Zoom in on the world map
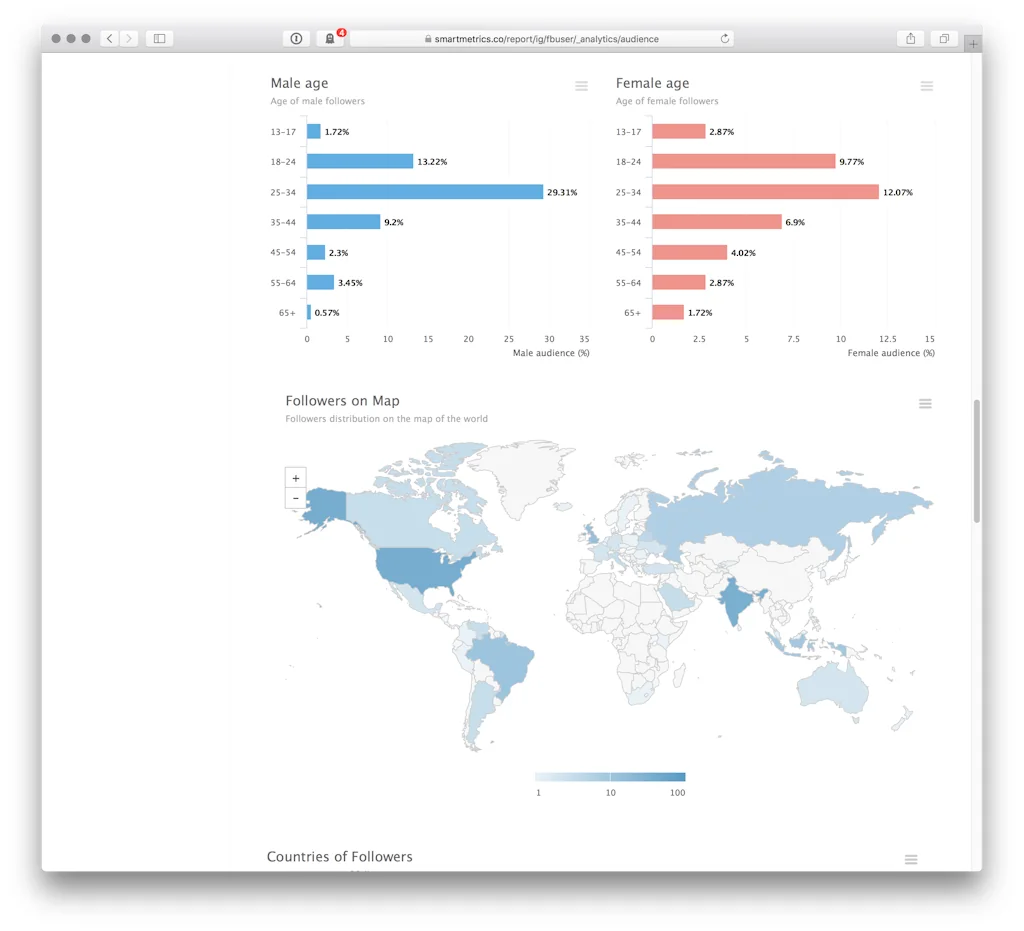This screenshot has width=1024, height=931. pyautogui.click(x=295, y=478)
